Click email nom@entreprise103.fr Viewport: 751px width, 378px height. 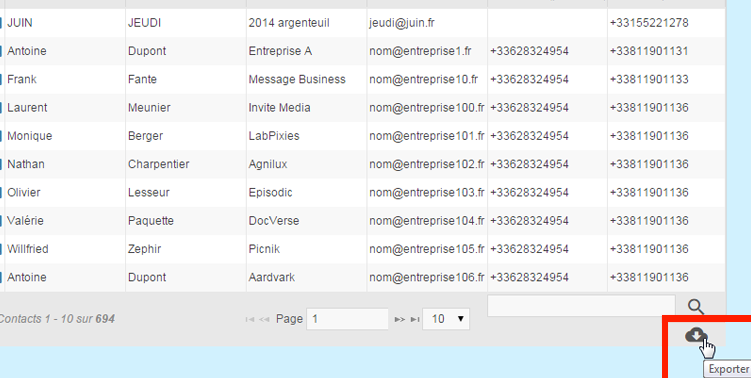pyautogui.click(x=427, y=192)
